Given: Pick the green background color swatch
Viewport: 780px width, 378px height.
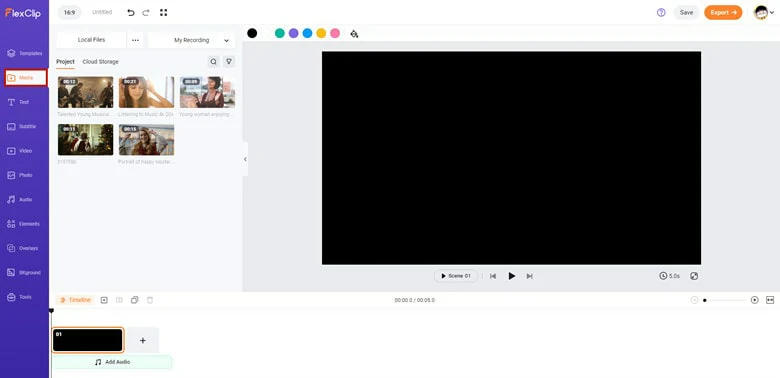Looking at the screenshot, I should [x=280, y=33].
